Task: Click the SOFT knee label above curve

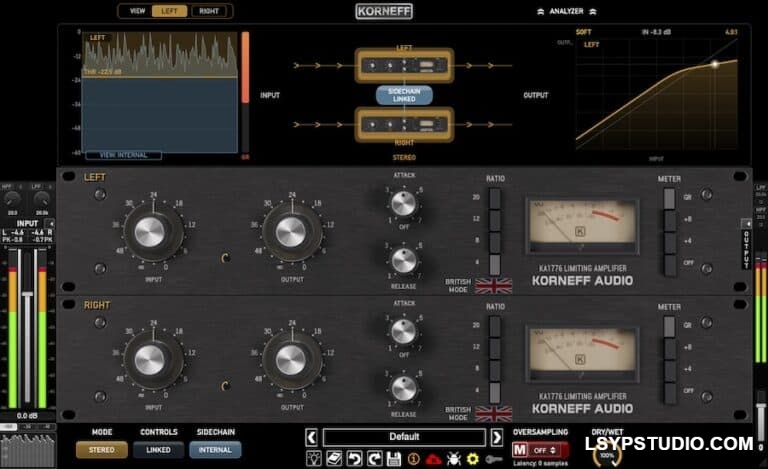Action: point(583,32)
